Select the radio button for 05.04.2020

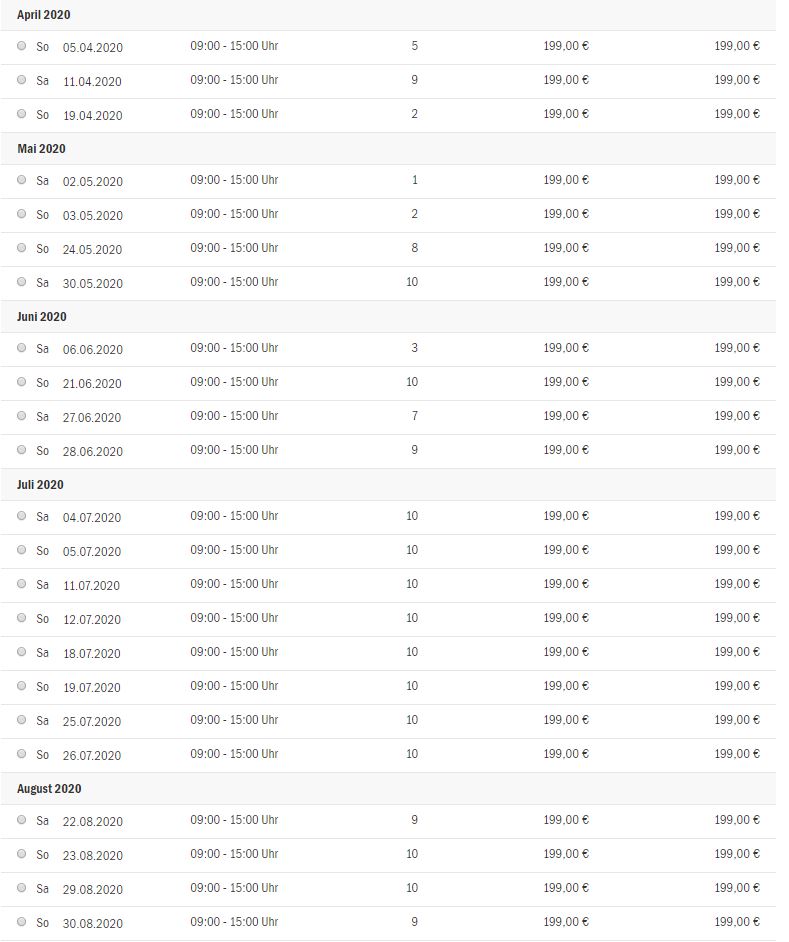point(22,46)
